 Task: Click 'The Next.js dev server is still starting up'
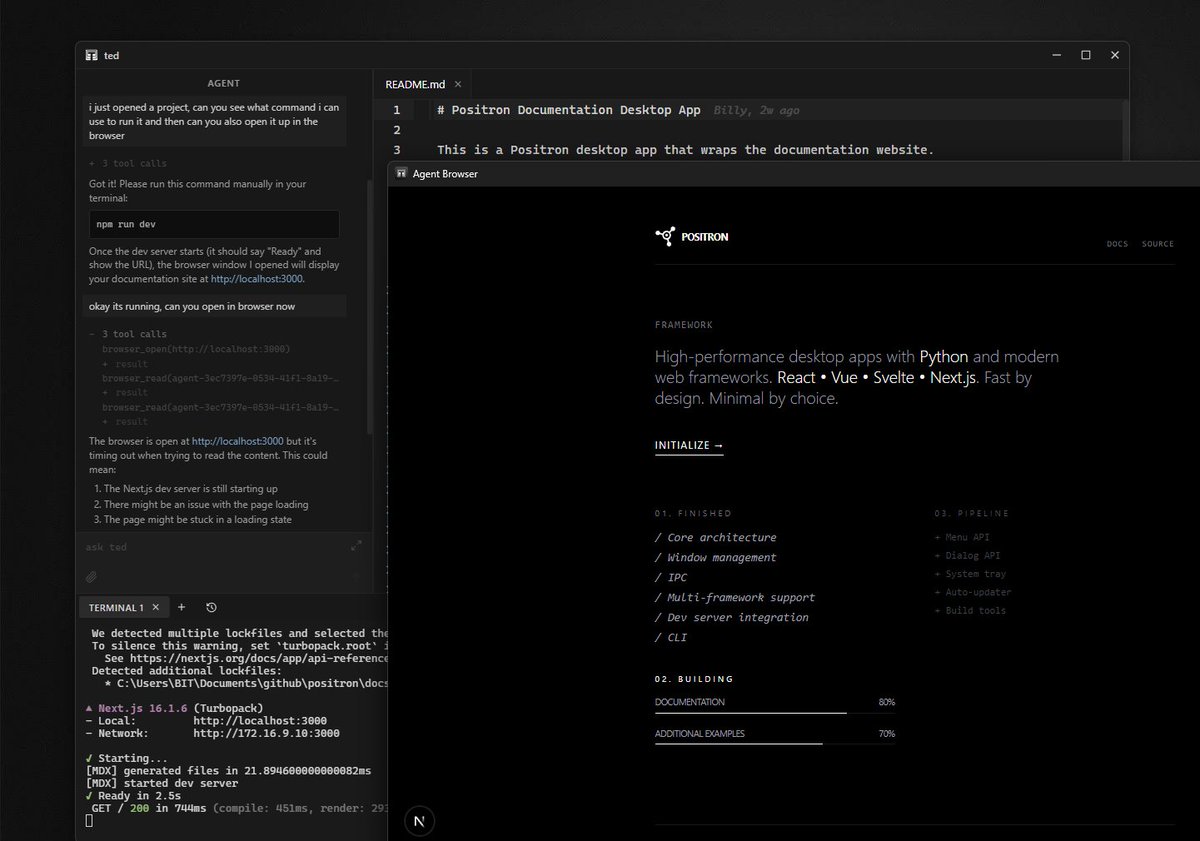(191, 488)
